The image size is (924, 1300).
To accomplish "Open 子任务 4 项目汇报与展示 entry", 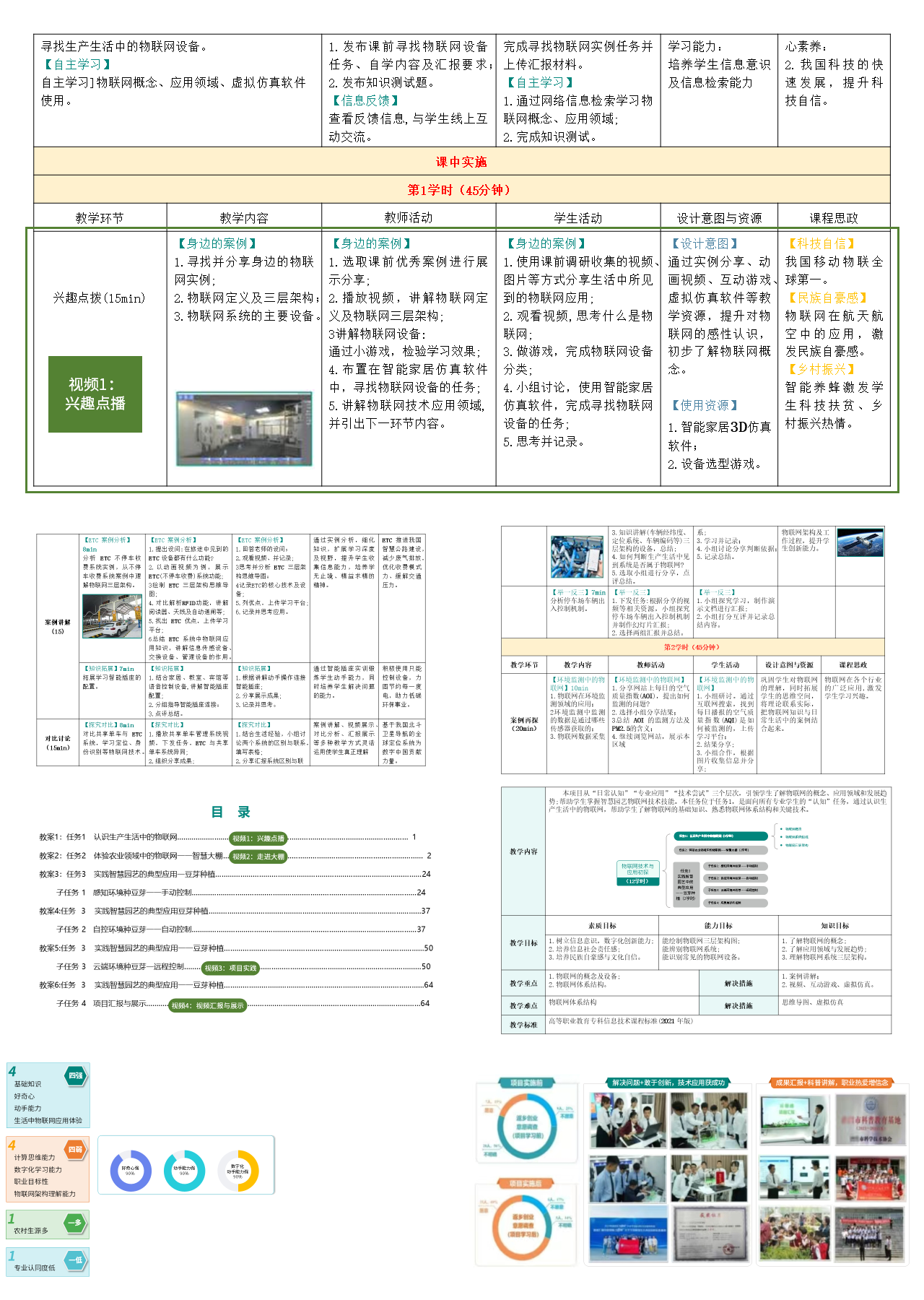I will coord(243,1004).
